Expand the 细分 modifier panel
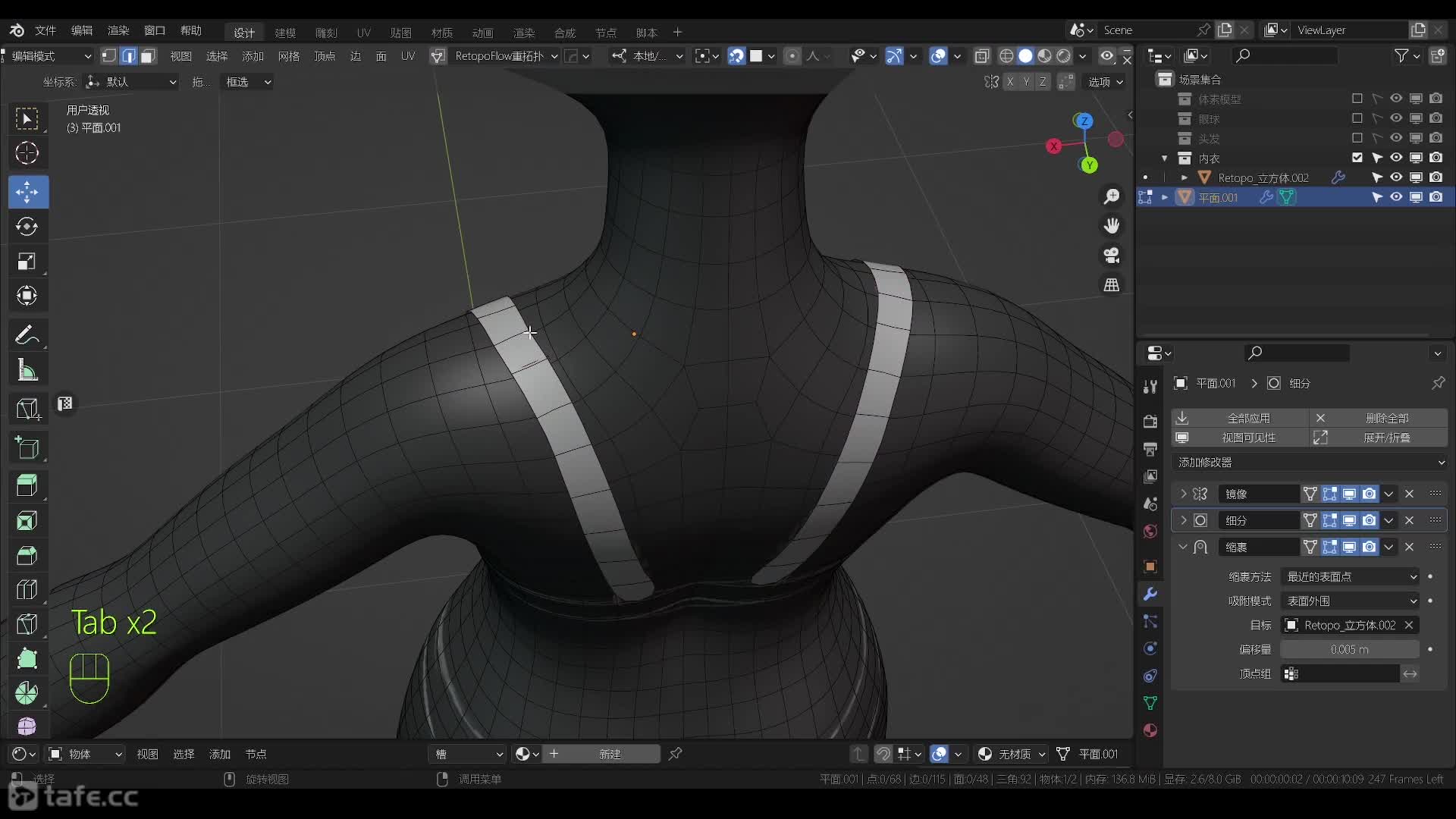Viewport: 1456px width, 819px height. (x=1183, y=520)
